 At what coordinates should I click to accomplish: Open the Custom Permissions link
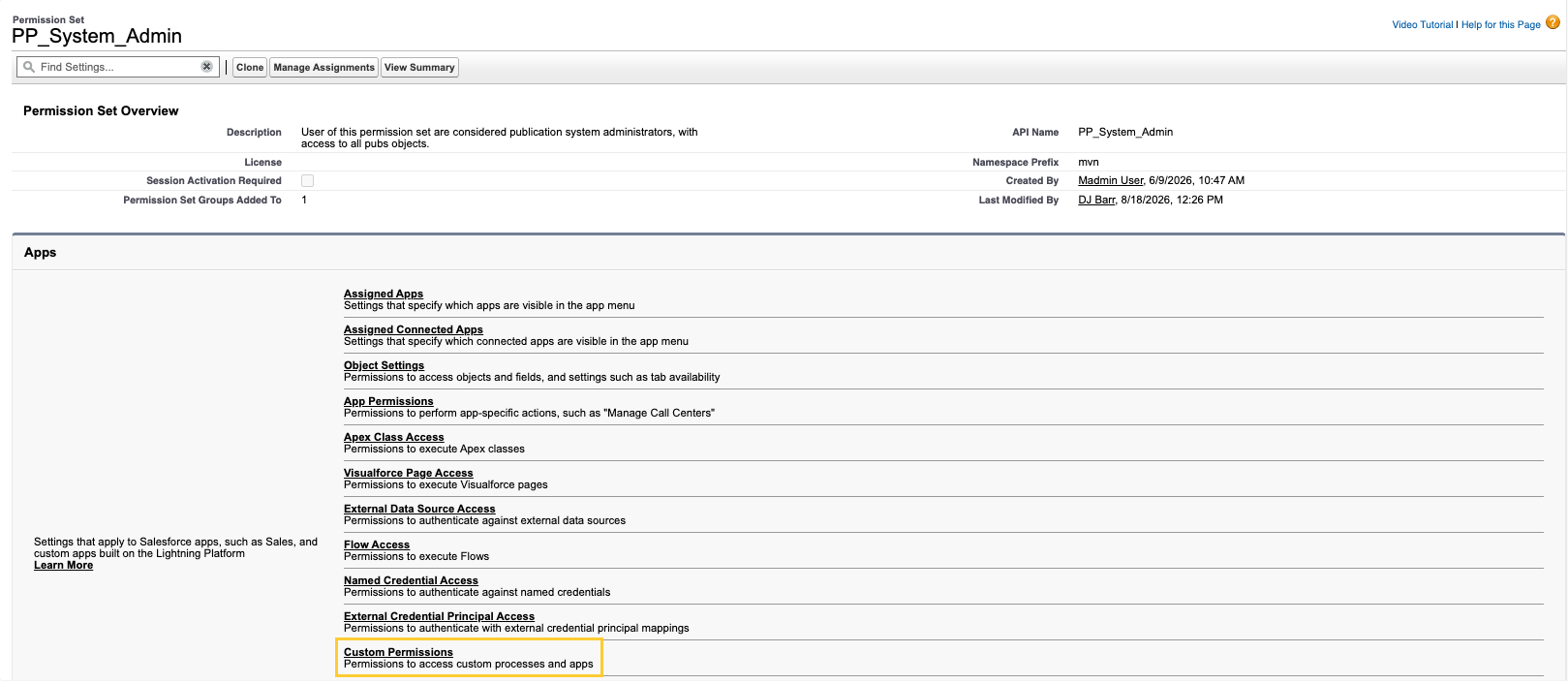coord(398,652)
